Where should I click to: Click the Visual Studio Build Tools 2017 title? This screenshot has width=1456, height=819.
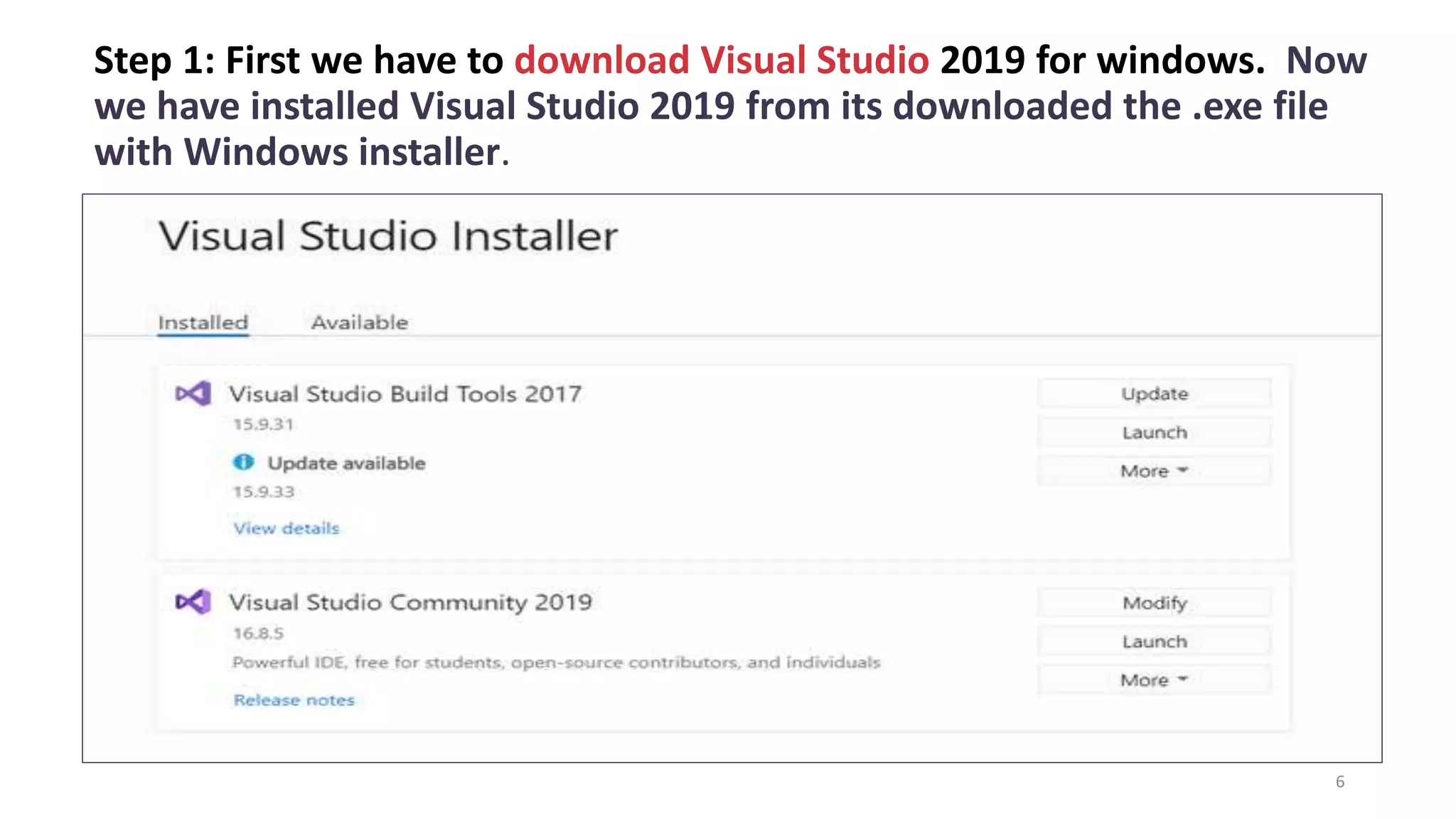point(405,394)
